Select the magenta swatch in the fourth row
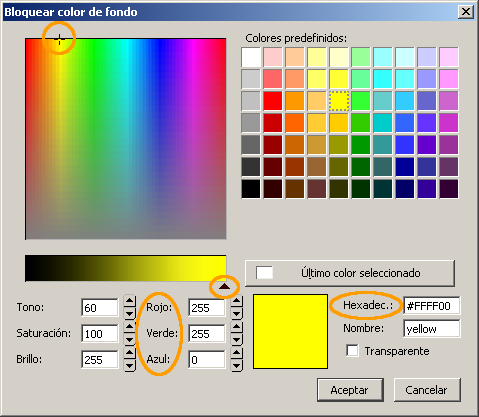 click(x=449, y=123)
